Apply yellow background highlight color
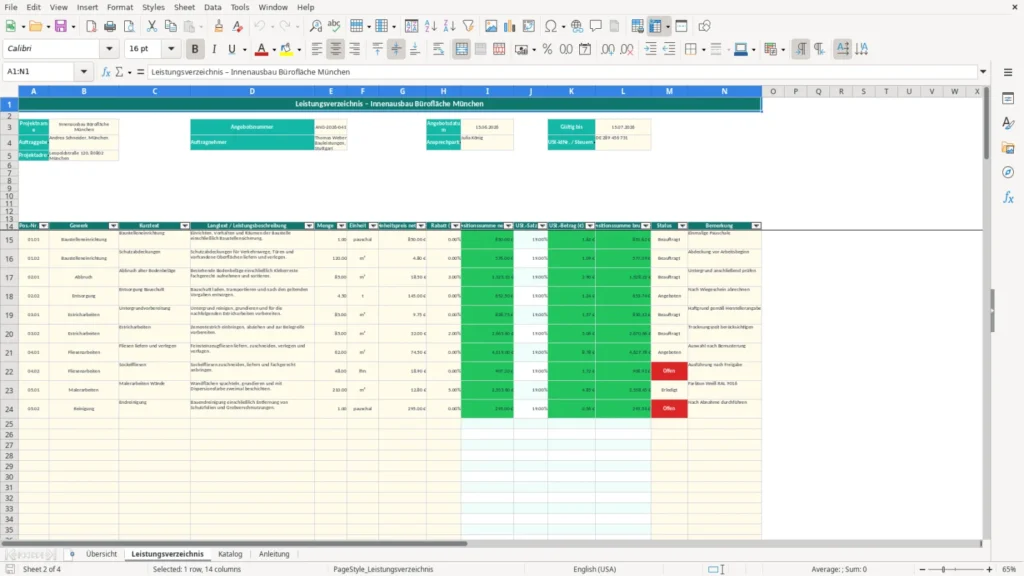This screenshot has width=1024, height=576. (286, 49)
